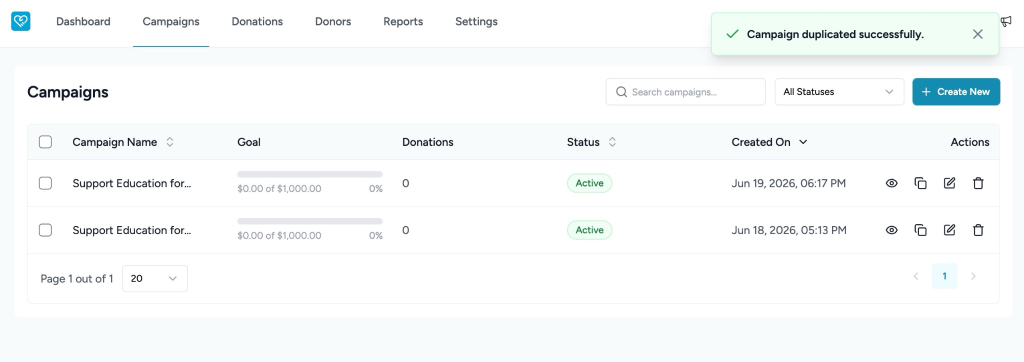Click the green success checkmark icon
1024x362 pixels.
point(733,34)
